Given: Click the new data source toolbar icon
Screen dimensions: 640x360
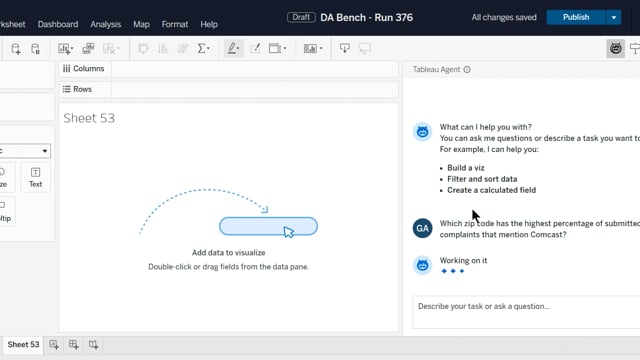Looking at the screenshot, I should pyautogui.click(x=16, y=49).
